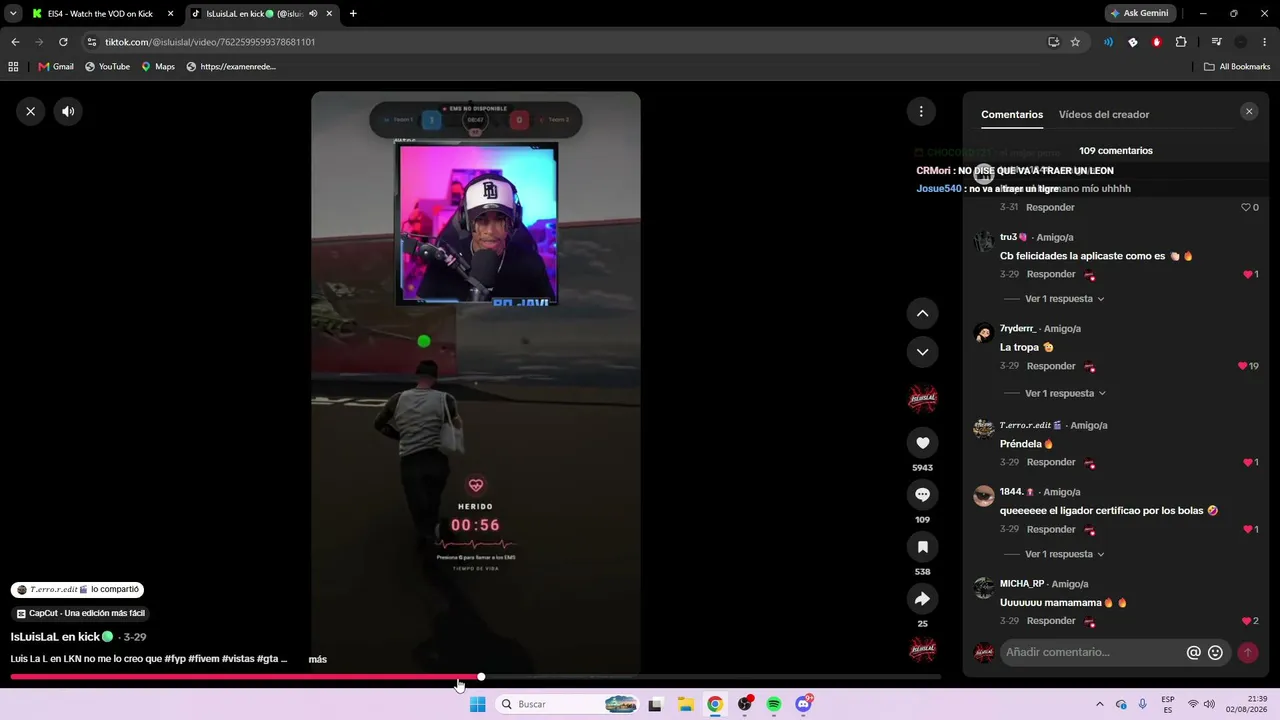Viewport: 1280px width, 720px height.
Task: Switch to Videos del creador tab
Action: point(1104,115)
